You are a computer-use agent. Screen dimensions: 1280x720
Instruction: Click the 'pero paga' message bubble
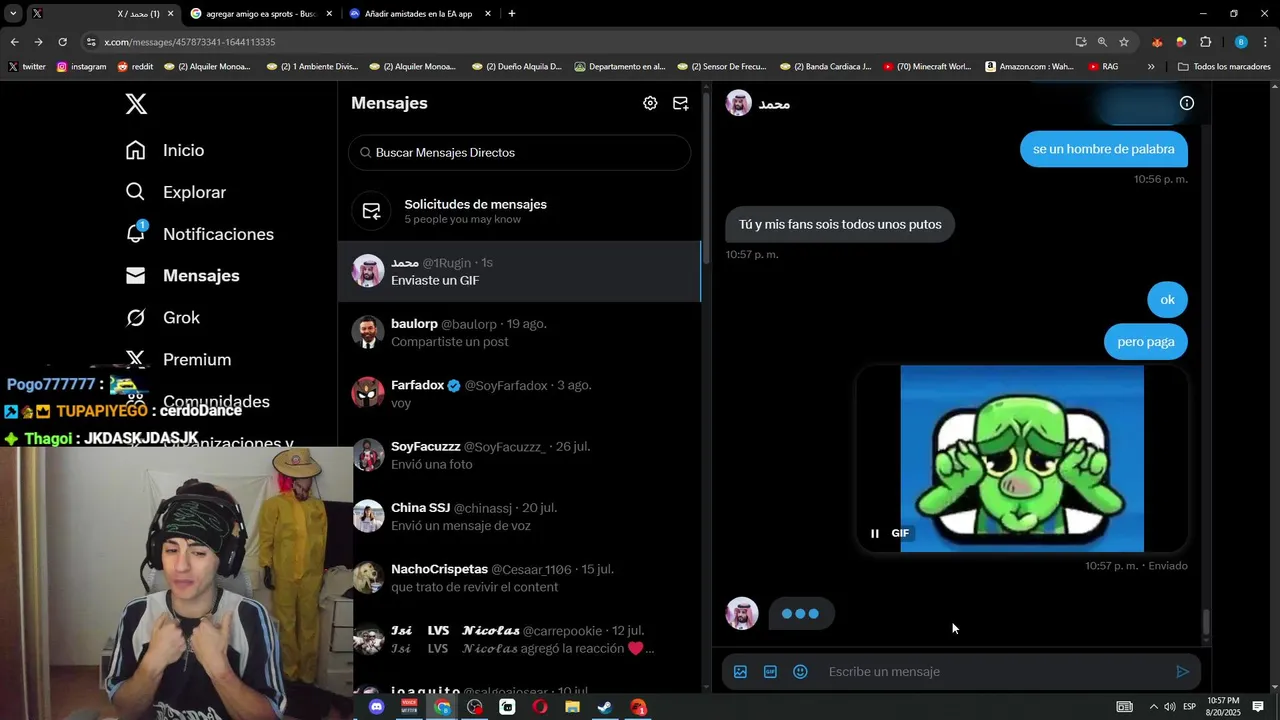coord(1146,342)
